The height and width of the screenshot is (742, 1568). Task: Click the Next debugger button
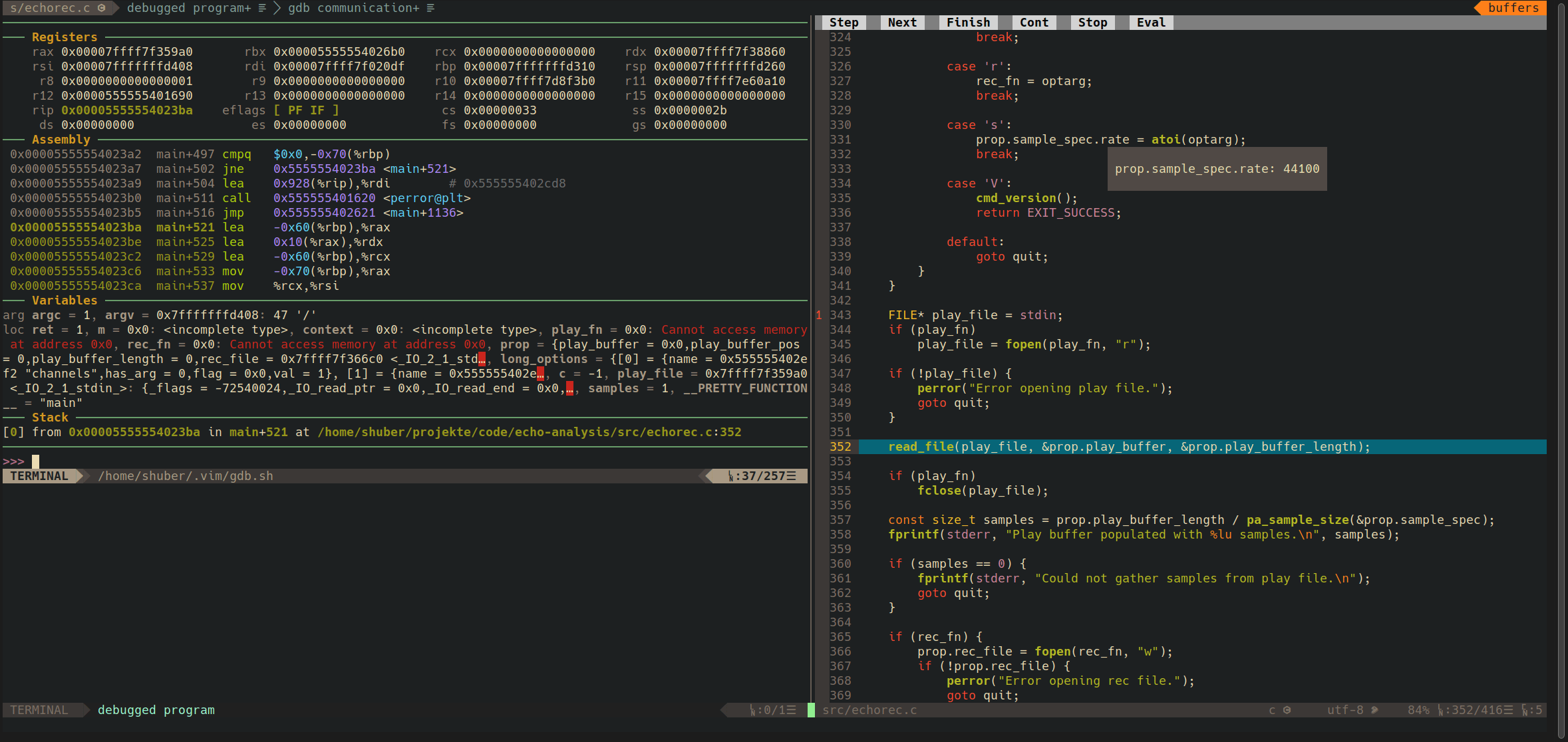coord(902,23)
